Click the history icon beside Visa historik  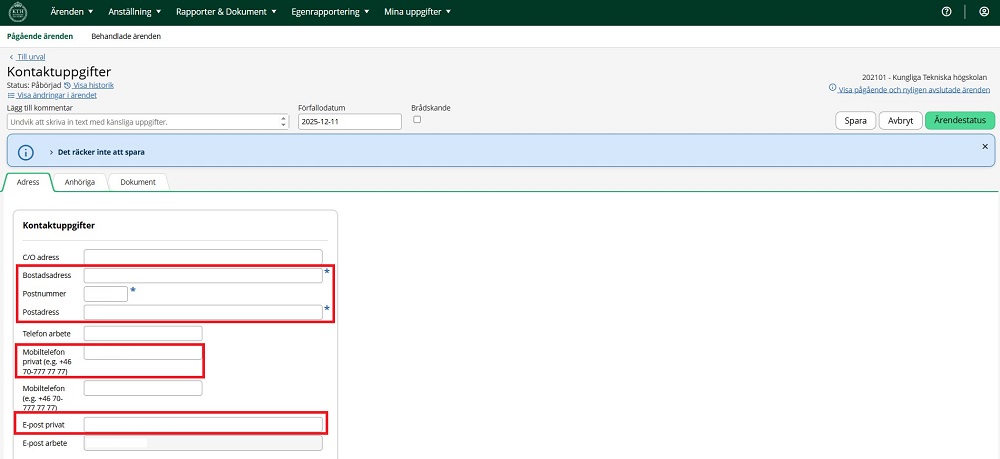pyautogui.click(x=68, y=86)
